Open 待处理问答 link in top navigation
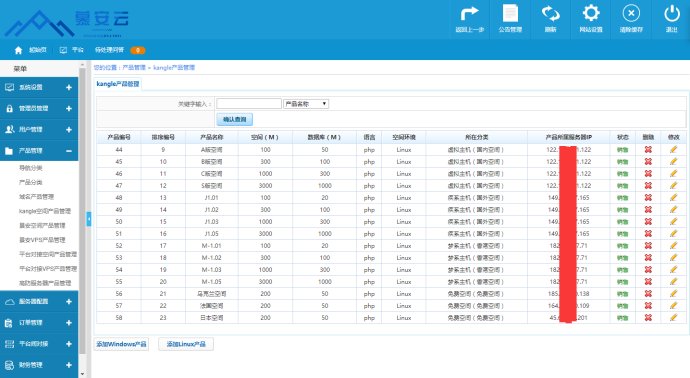Screen dimensions: 690x378 point(110,50)
